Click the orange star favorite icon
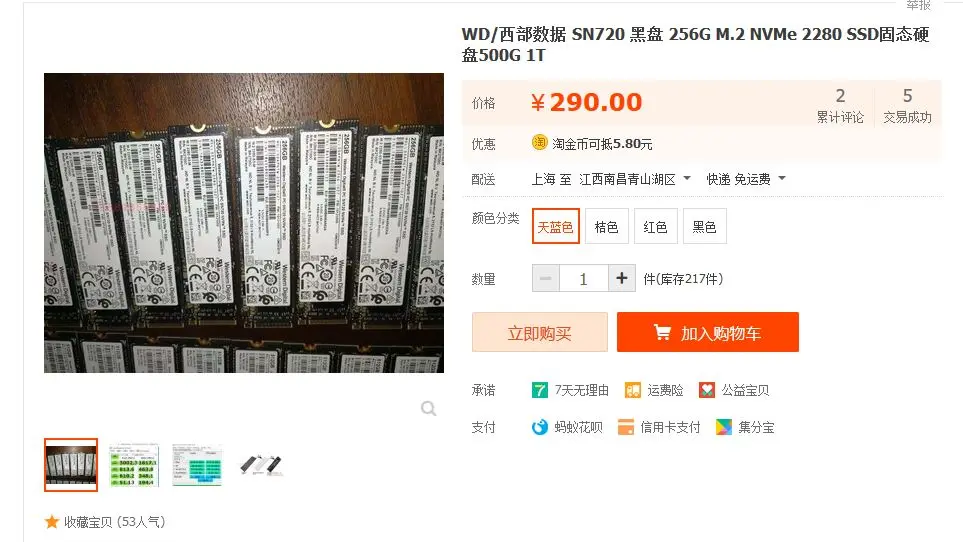The height and width of the screenshot is (542, 963). pos(52,522)
